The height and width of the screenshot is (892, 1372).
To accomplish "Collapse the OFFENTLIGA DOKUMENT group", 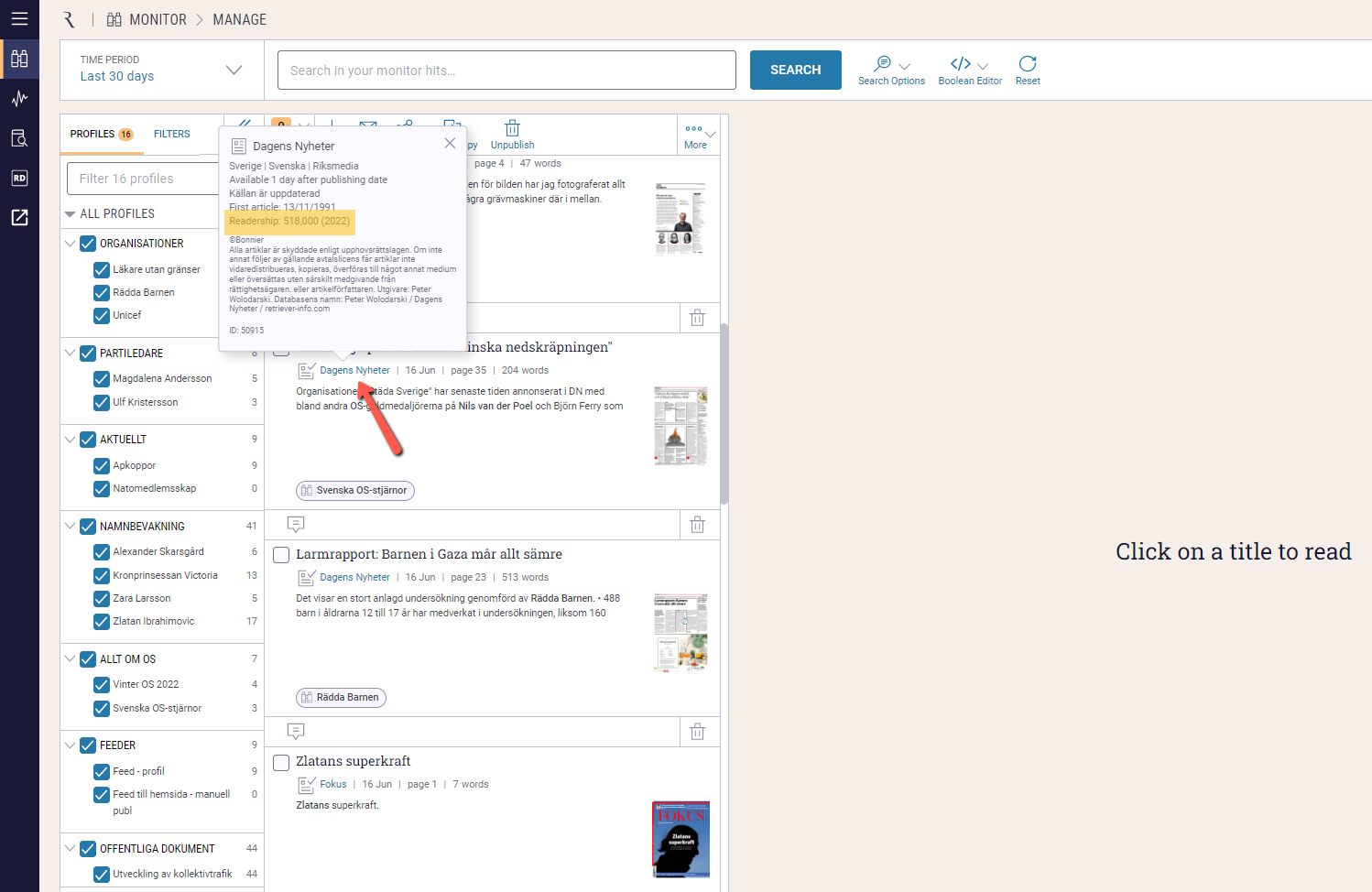I will pos(70,849).
